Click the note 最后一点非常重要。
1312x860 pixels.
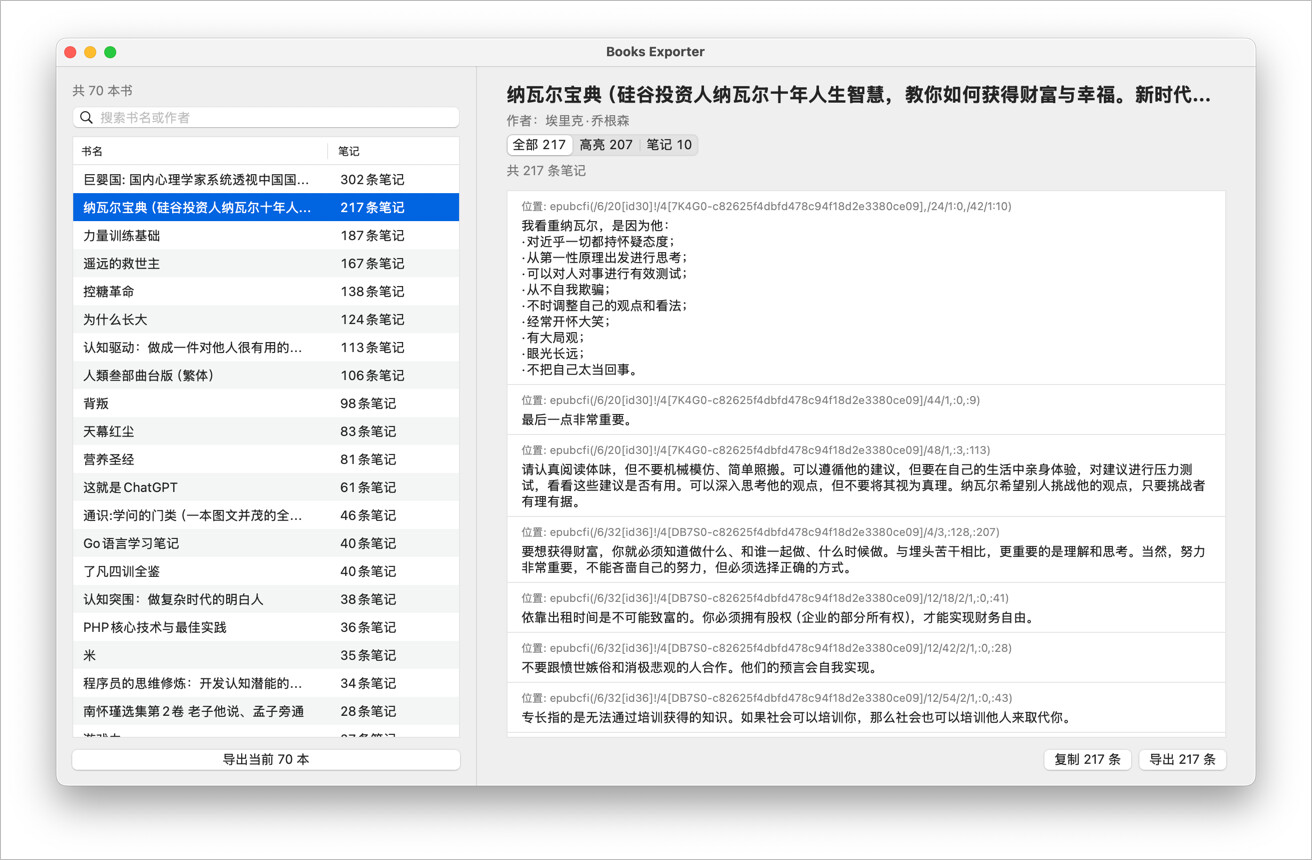(x=866, y=410)
